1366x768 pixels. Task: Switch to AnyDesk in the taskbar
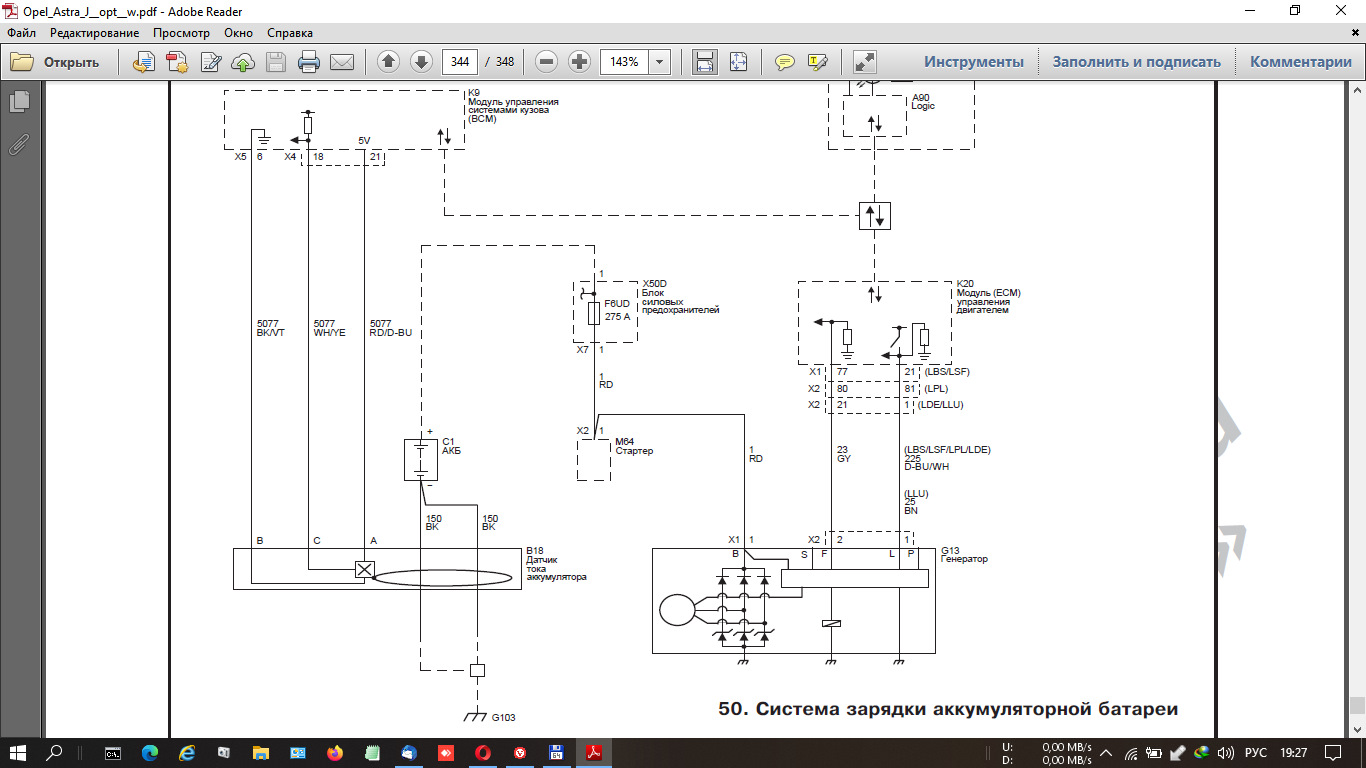pyautogui.click(x=446, y=753)
